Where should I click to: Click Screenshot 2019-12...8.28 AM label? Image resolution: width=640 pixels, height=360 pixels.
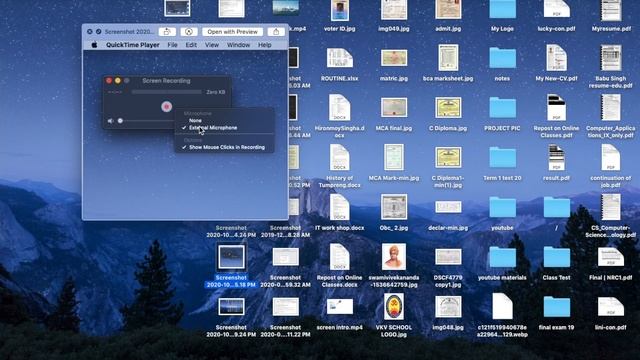point(285,231)
